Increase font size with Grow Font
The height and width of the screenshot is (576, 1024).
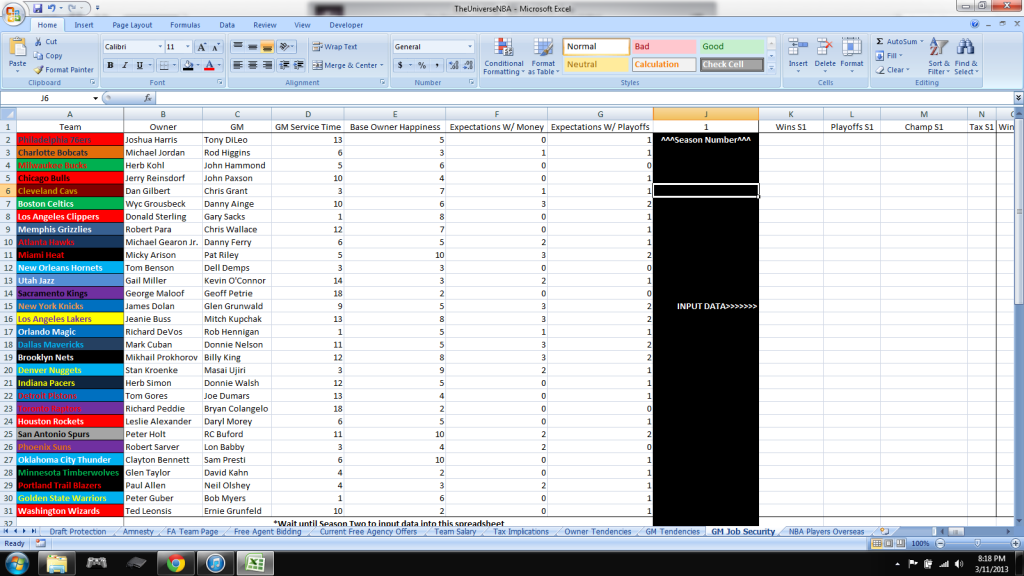(x=202, y=47)
